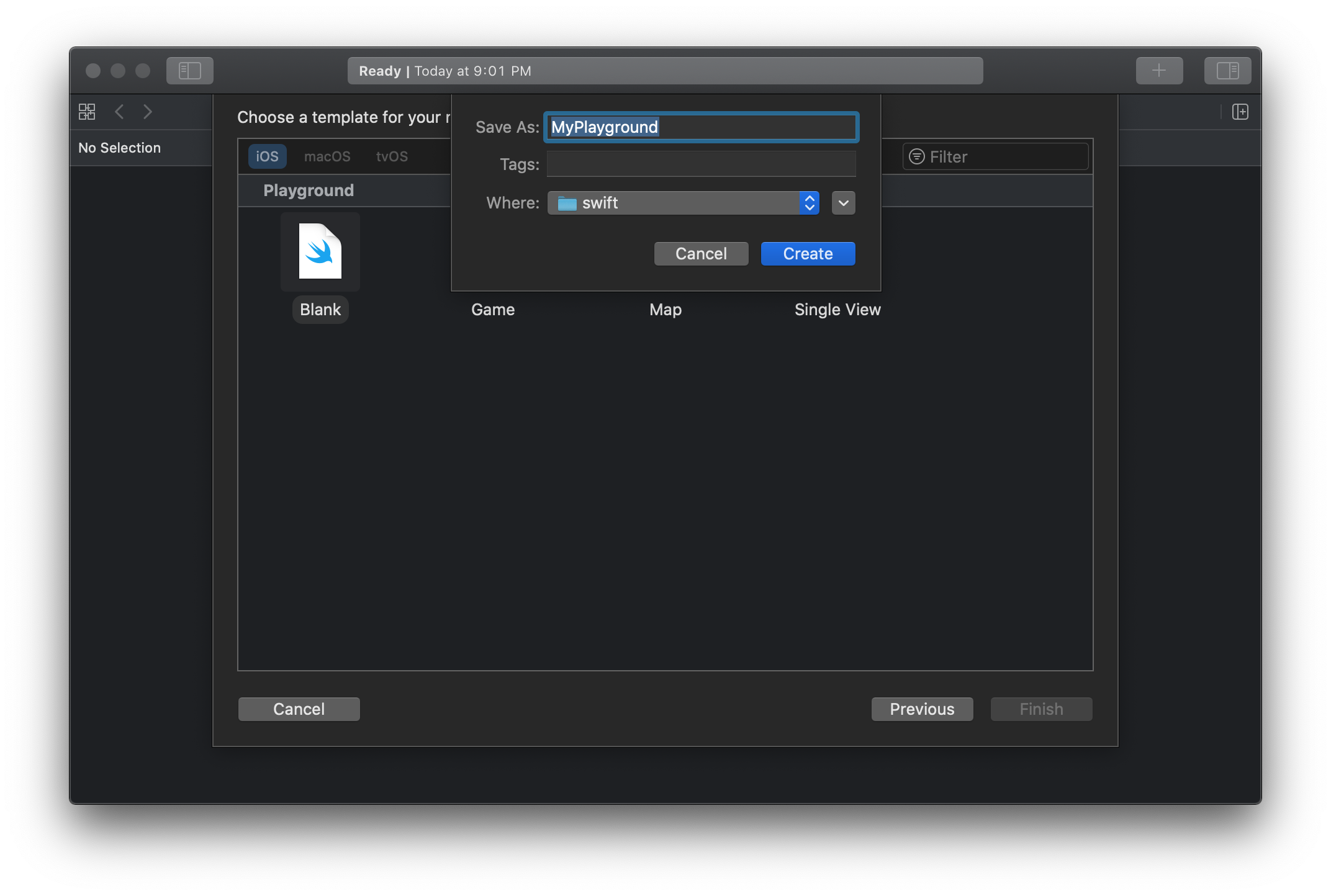Select the Blank template label
The image size is (1331, 896).
320,310
